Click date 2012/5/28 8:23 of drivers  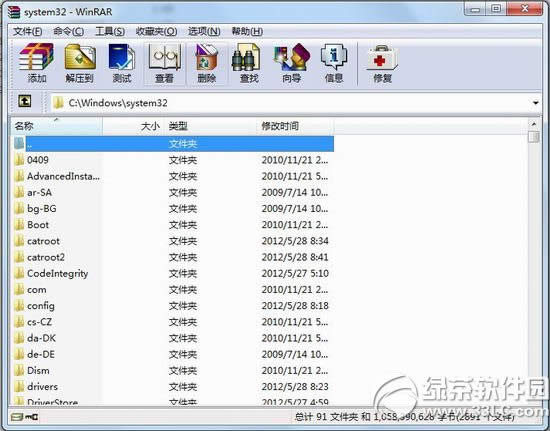click(295, 387)
